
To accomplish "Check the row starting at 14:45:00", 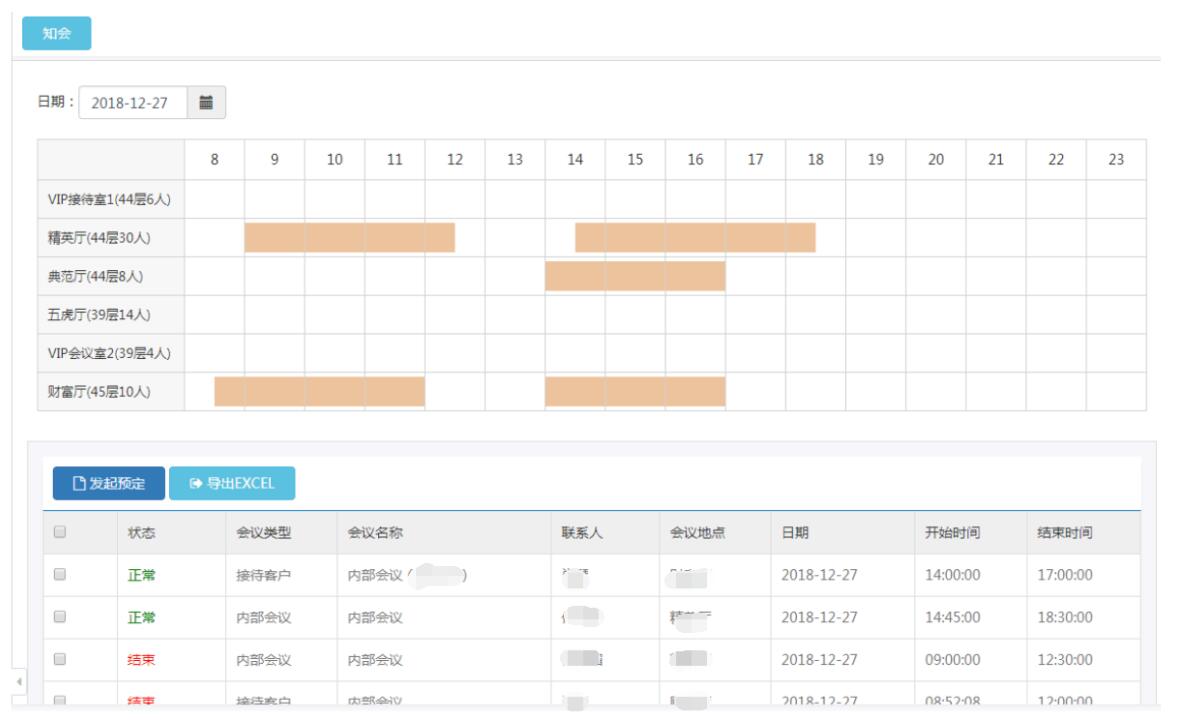I will tap(60, 617).
